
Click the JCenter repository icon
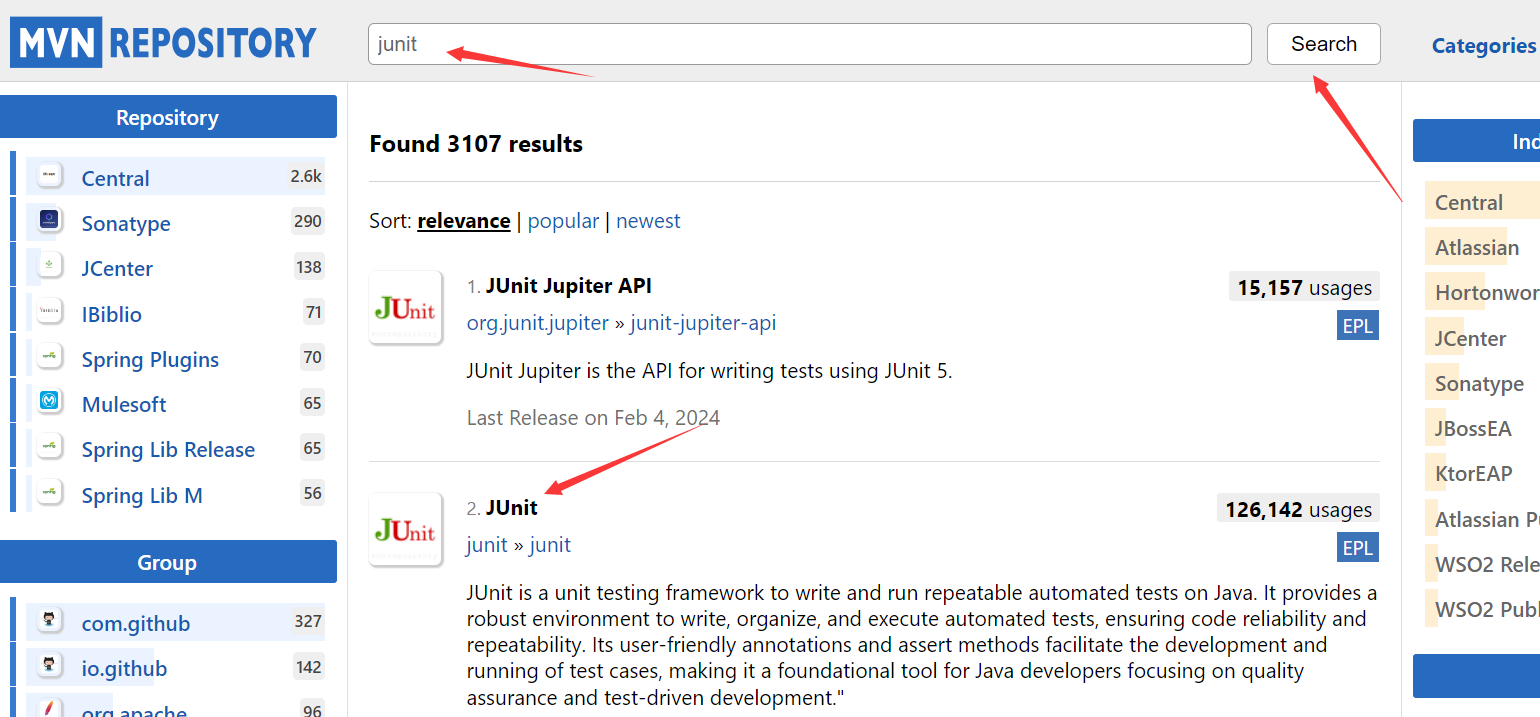(x=49, y=266)
